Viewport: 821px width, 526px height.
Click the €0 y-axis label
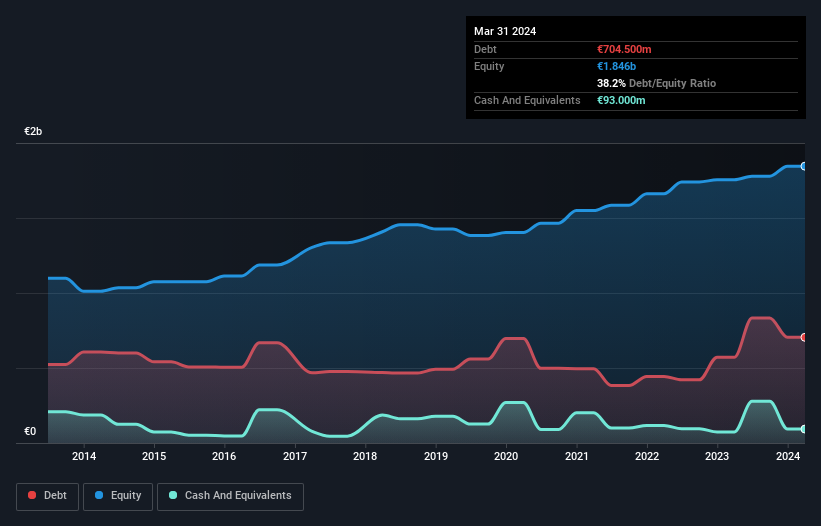click(x=30, y=431)
